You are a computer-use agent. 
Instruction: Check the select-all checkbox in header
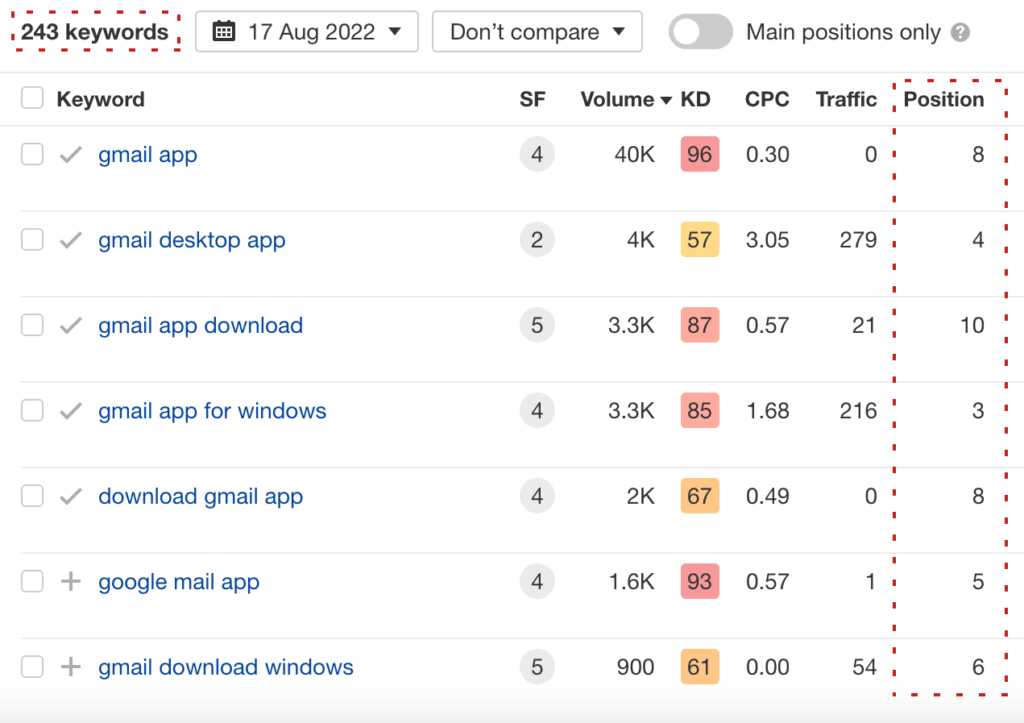pos(32,98)
